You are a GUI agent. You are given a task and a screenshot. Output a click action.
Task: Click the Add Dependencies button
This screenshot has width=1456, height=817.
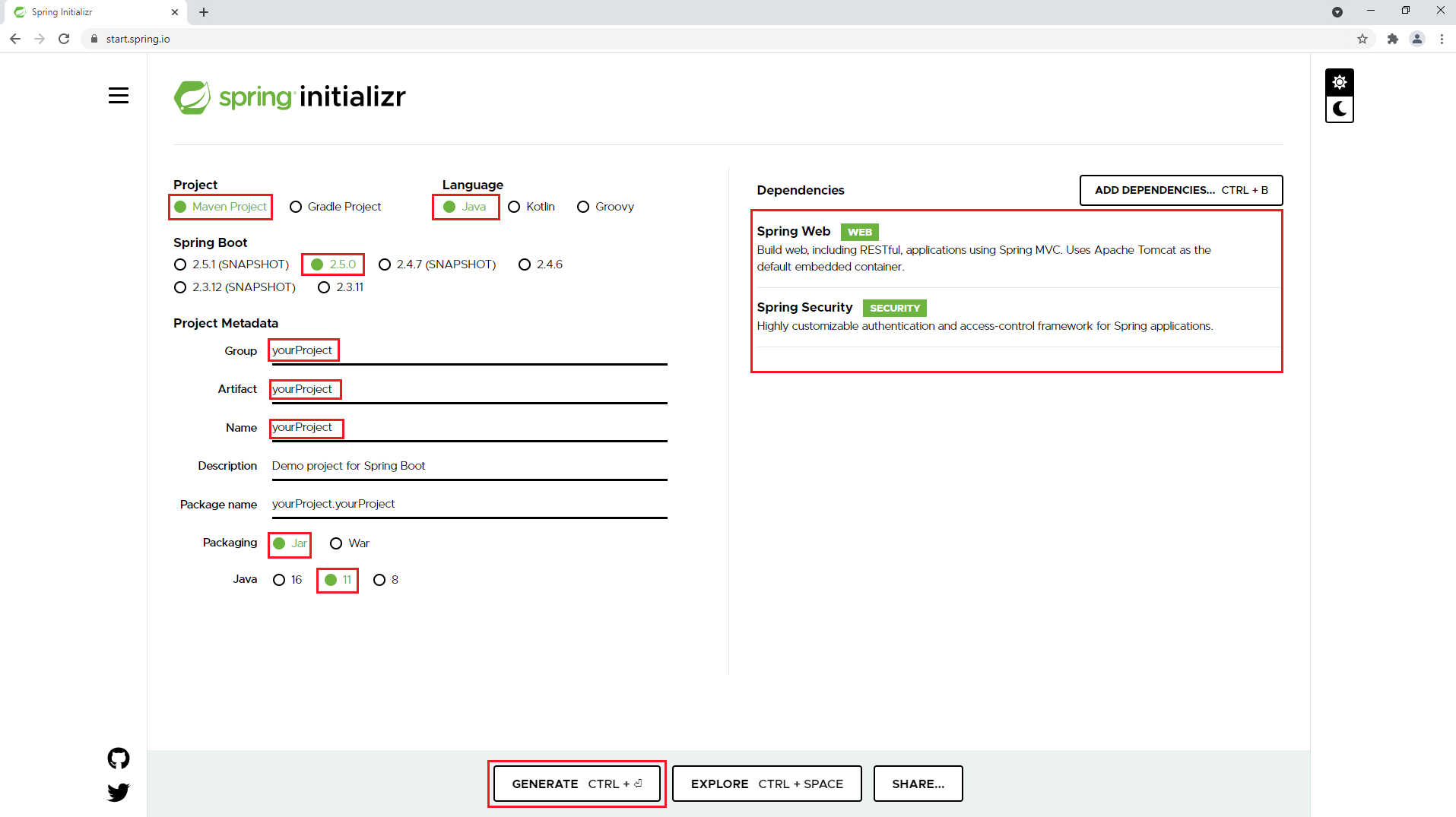coord(1181,190)
